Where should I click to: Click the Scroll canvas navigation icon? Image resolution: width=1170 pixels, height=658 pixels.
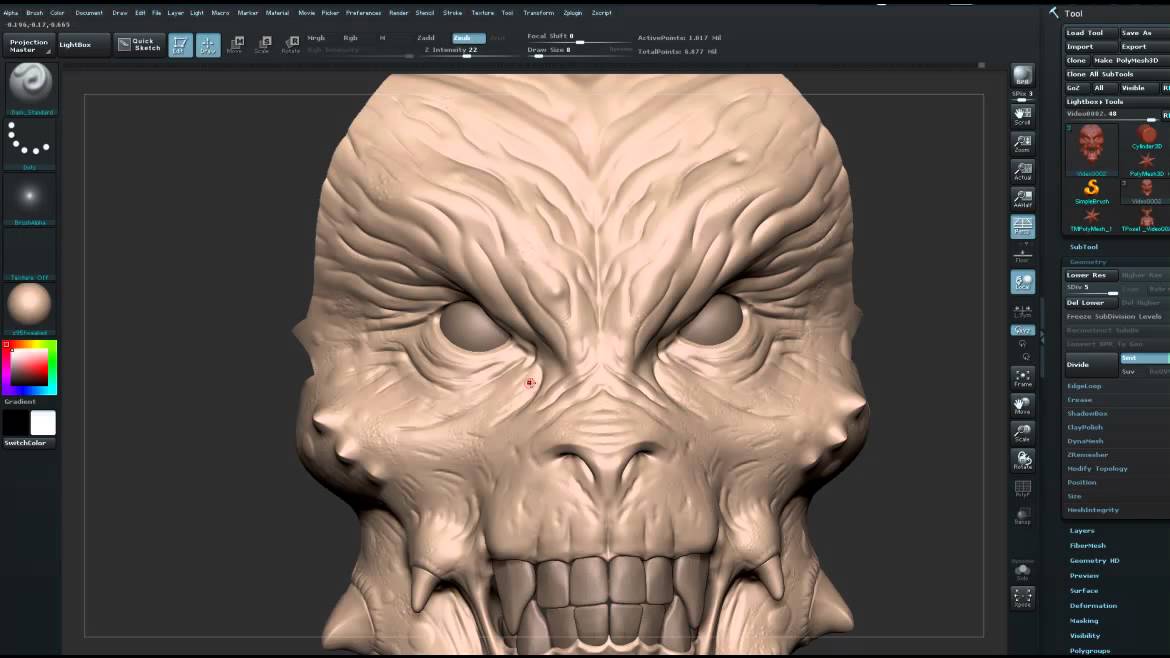(1022, 116)
